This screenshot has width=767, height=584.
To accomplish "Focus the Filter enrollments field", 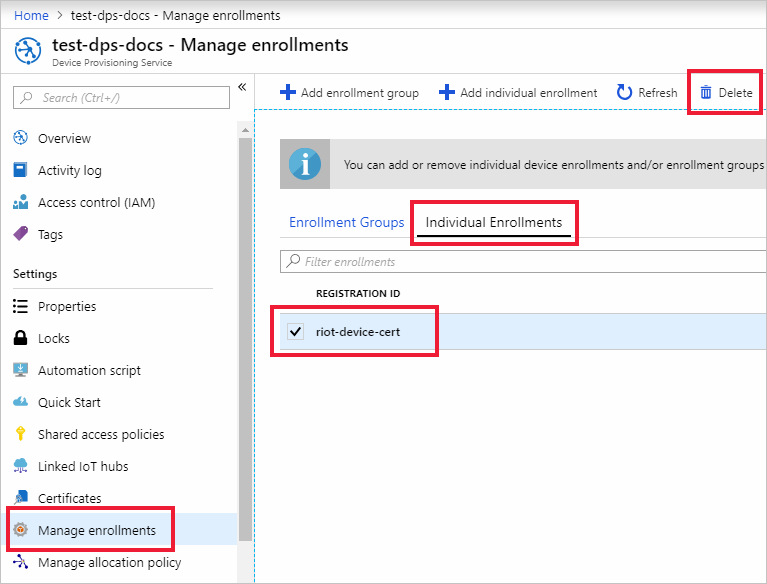I will tap(523, 261).
